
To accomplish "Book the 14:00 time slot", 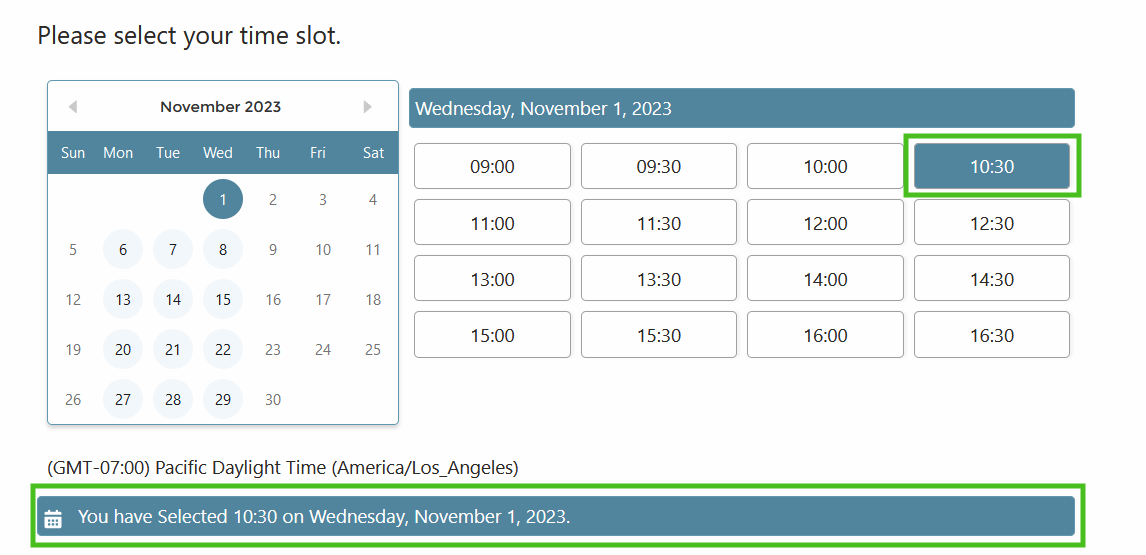I will click(825, 279).
